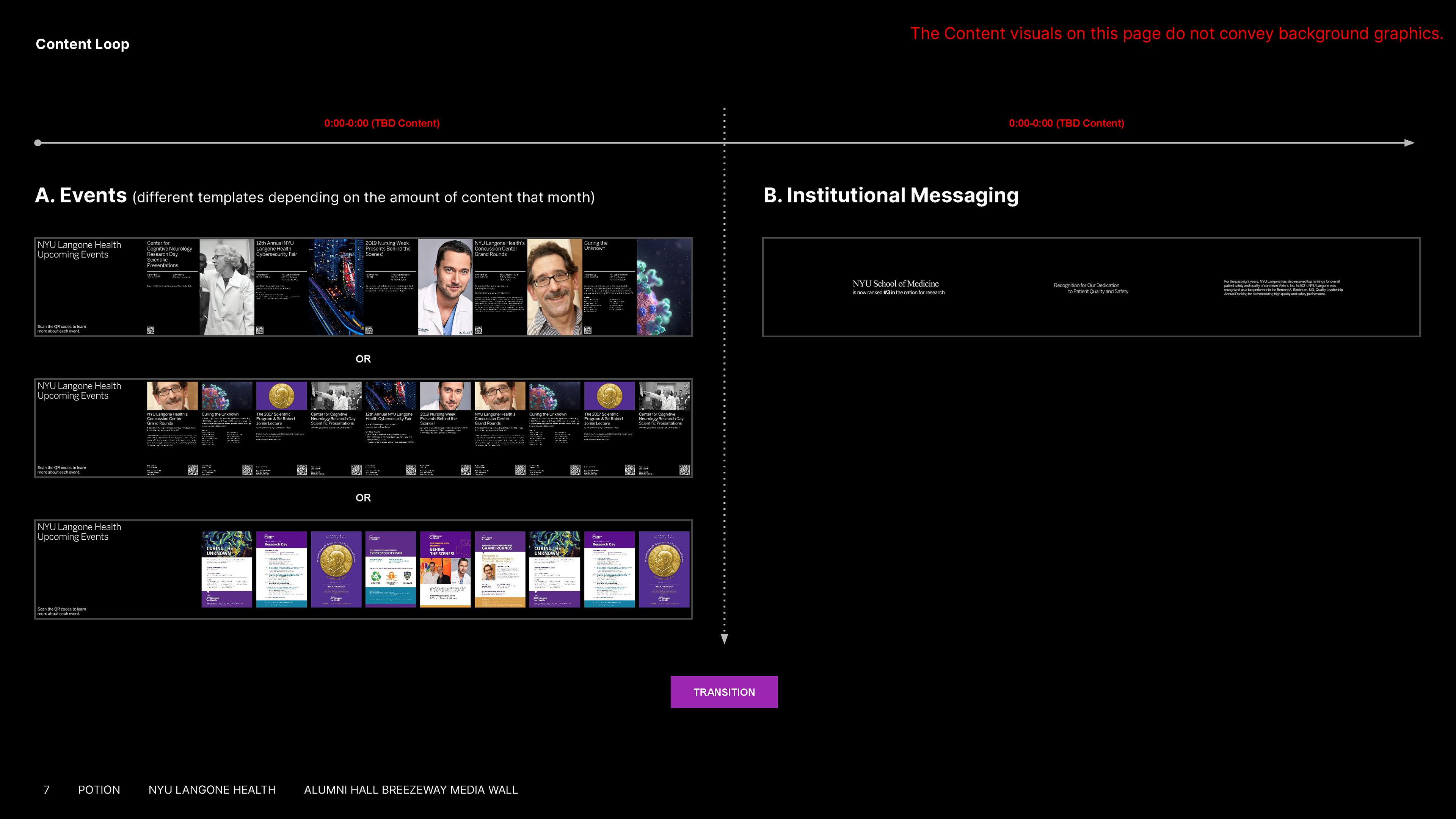This screenshot has width=1456, height=819.
Task: Open the small doctor face thumbnail in the middle template
Action: [x=445, y=395]
